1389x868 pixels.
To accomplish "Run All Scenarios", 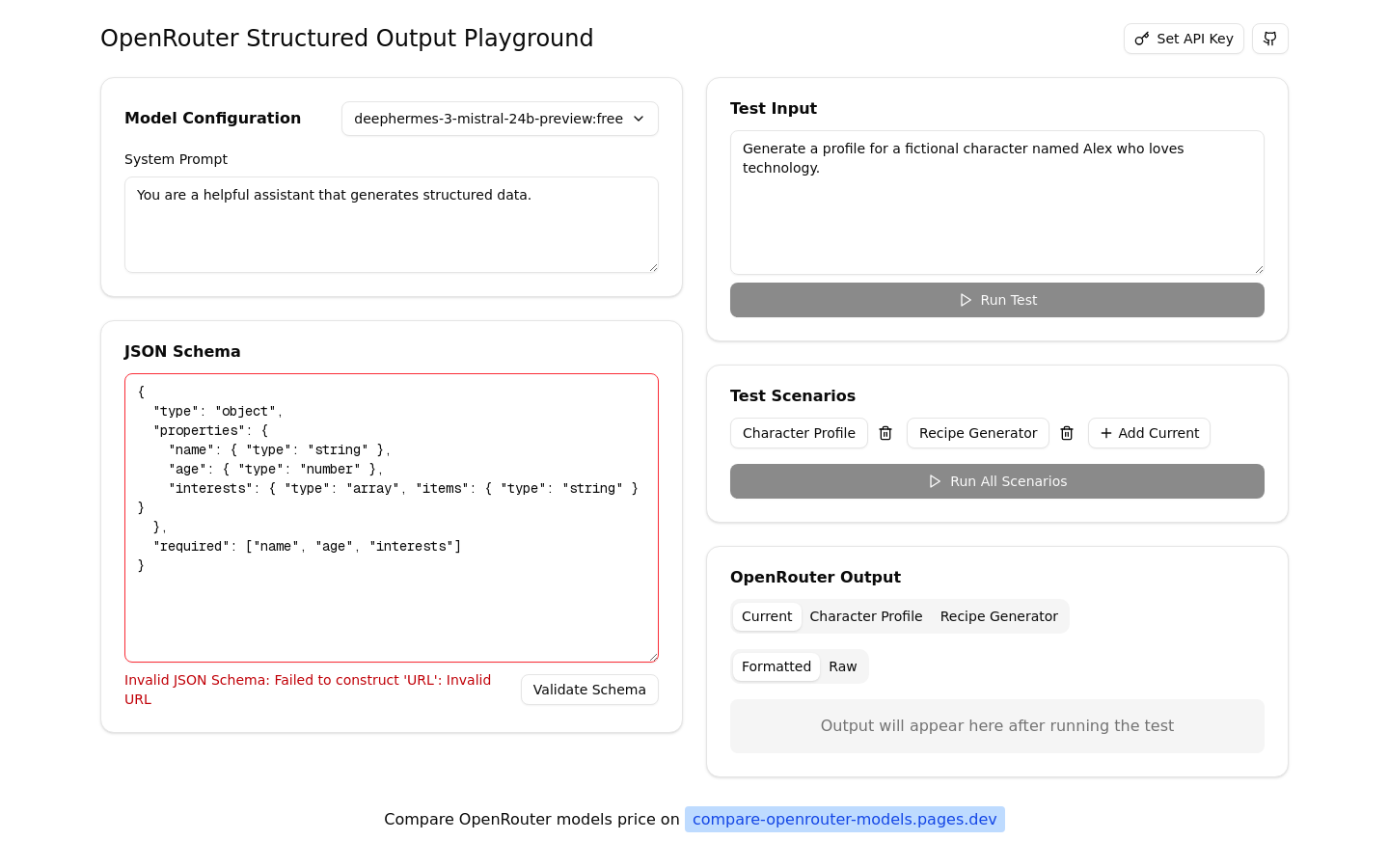I will [997, 481].
